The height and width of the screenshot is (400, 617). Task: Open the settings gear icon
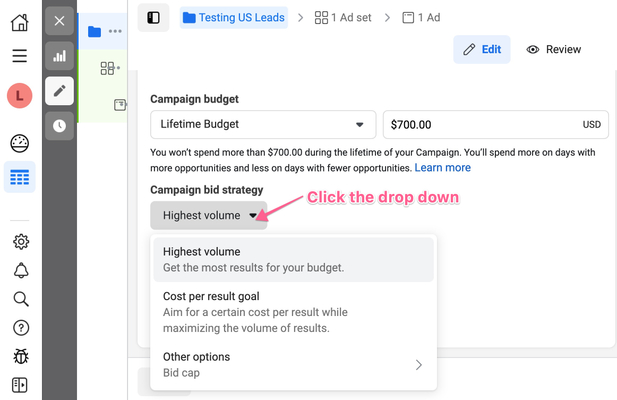pos(19,241)
